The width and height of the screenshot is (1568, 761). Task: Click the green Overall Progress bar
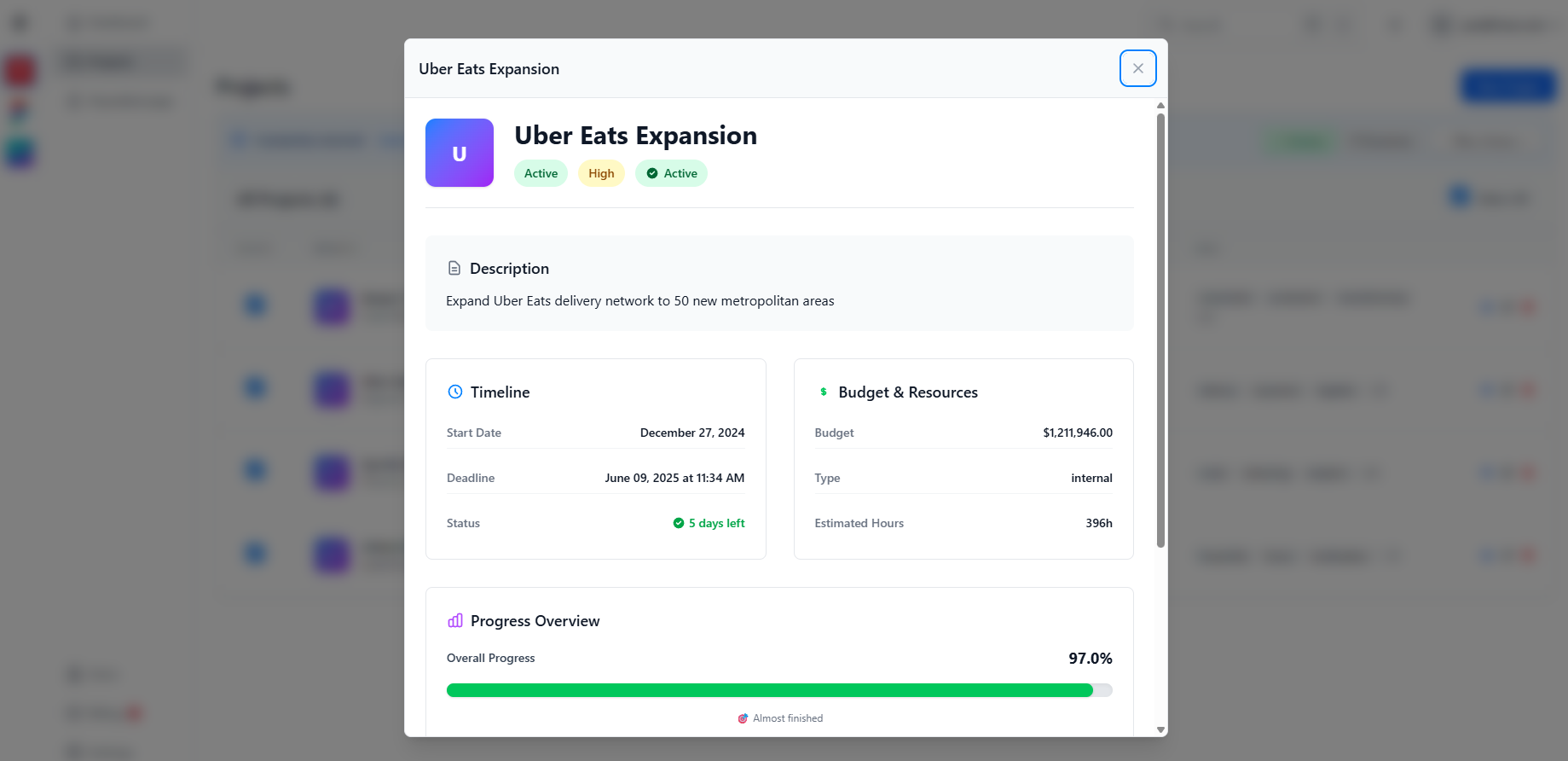[x=769, y=690]
